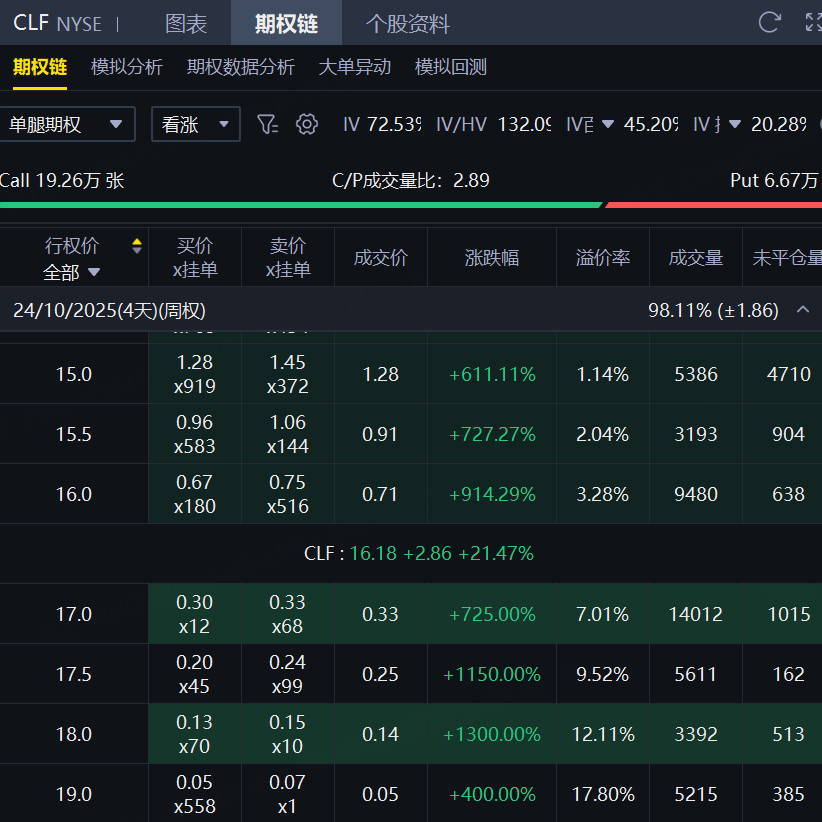Open the 看涨 call/put dropdown
The image size is (822, 822).
pos(195,124)
